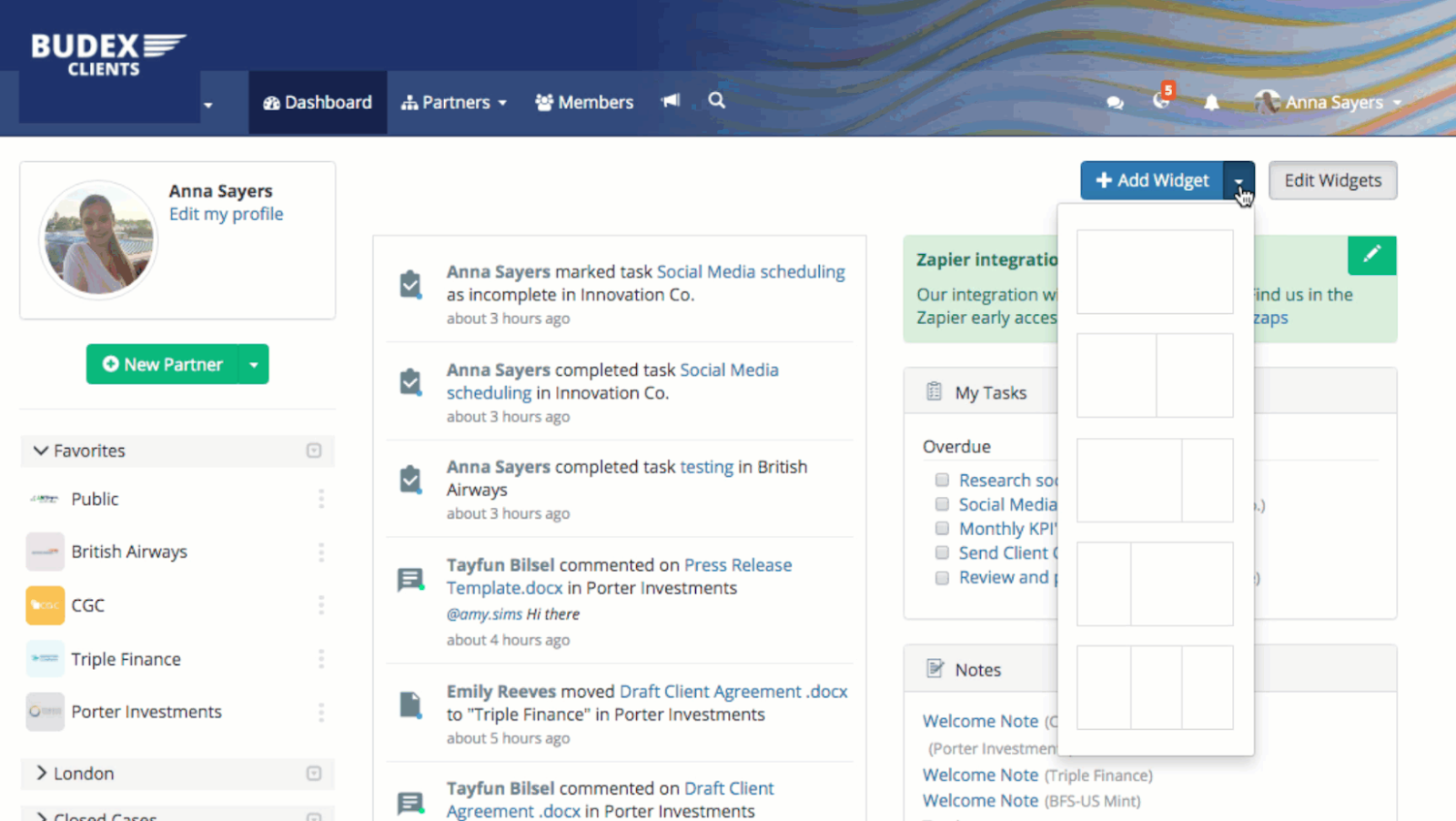Open the Edit my profile link
The height and width of the screenshot is (821, 1456).
(x=226, y=214)
